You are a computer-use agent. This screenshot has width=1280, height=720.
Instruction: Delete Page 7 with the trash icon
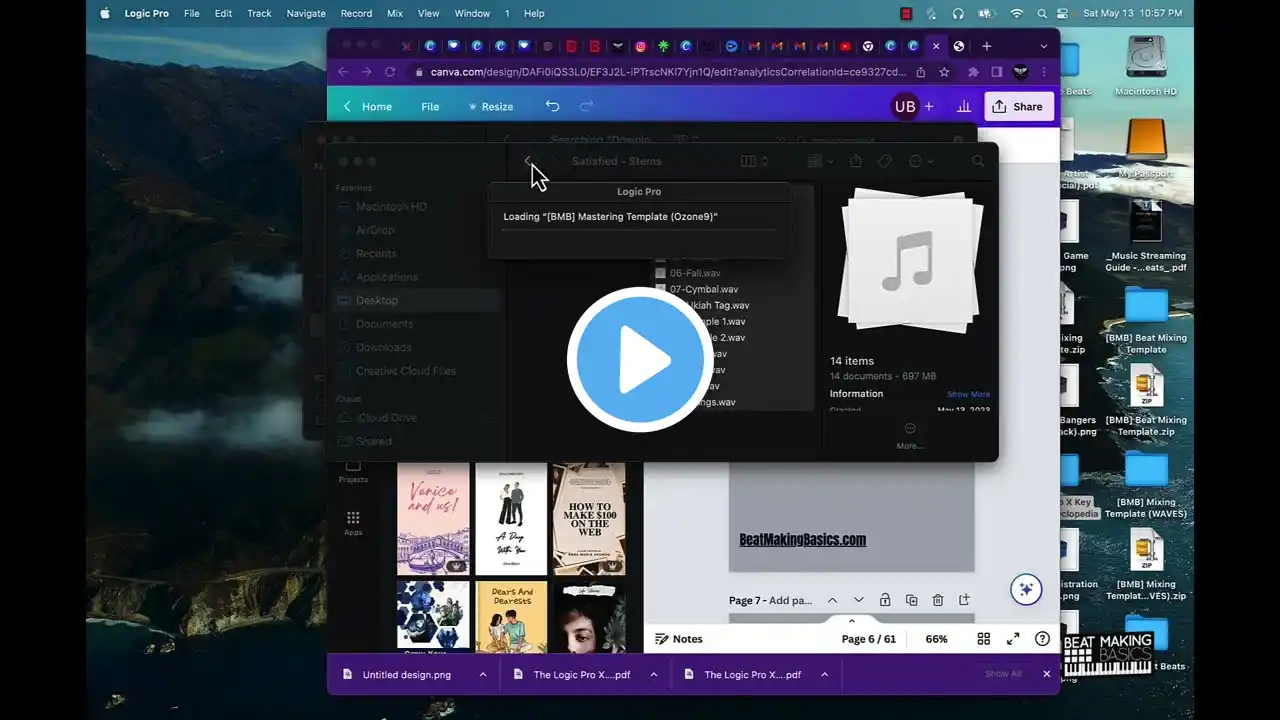point(938,600)
